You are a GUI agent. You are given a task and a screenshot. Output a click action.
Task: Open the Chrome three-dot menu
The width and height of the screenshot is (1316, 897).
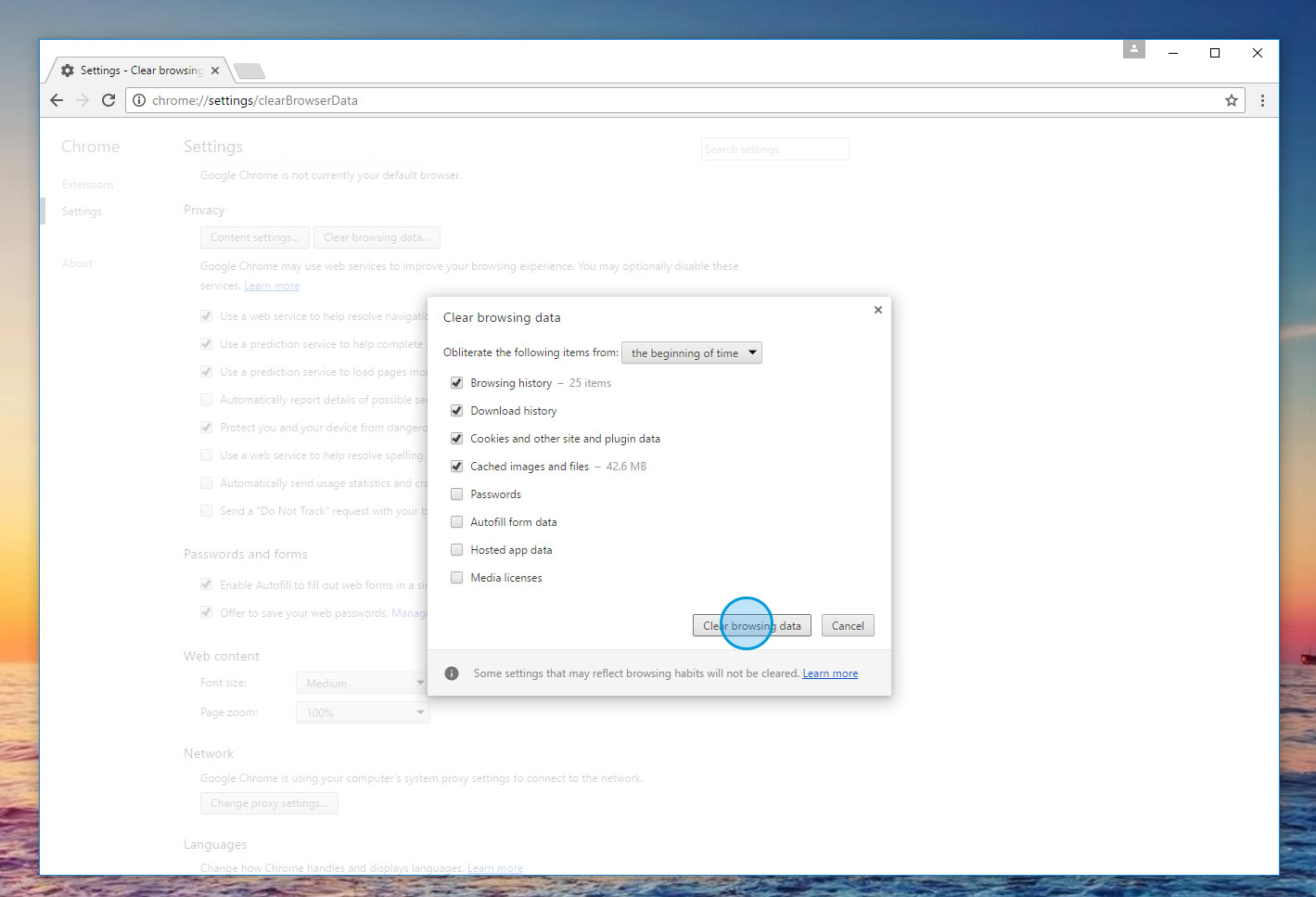click(x=1261, y=100)
